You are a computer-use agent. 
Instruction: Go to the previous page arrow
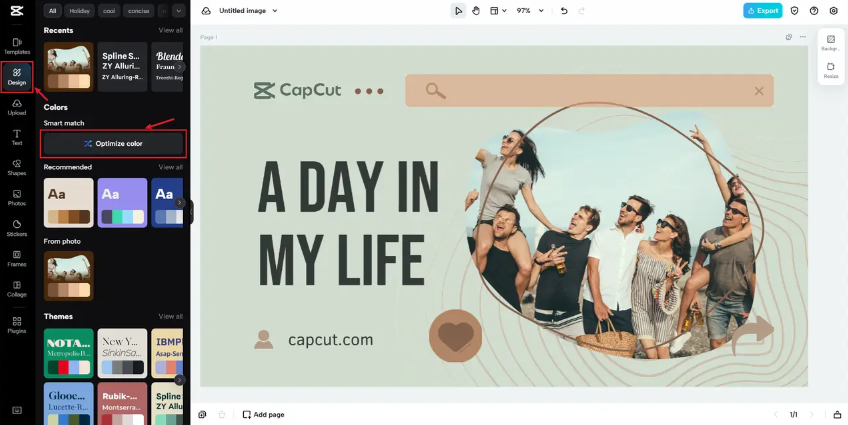(776, 414)
